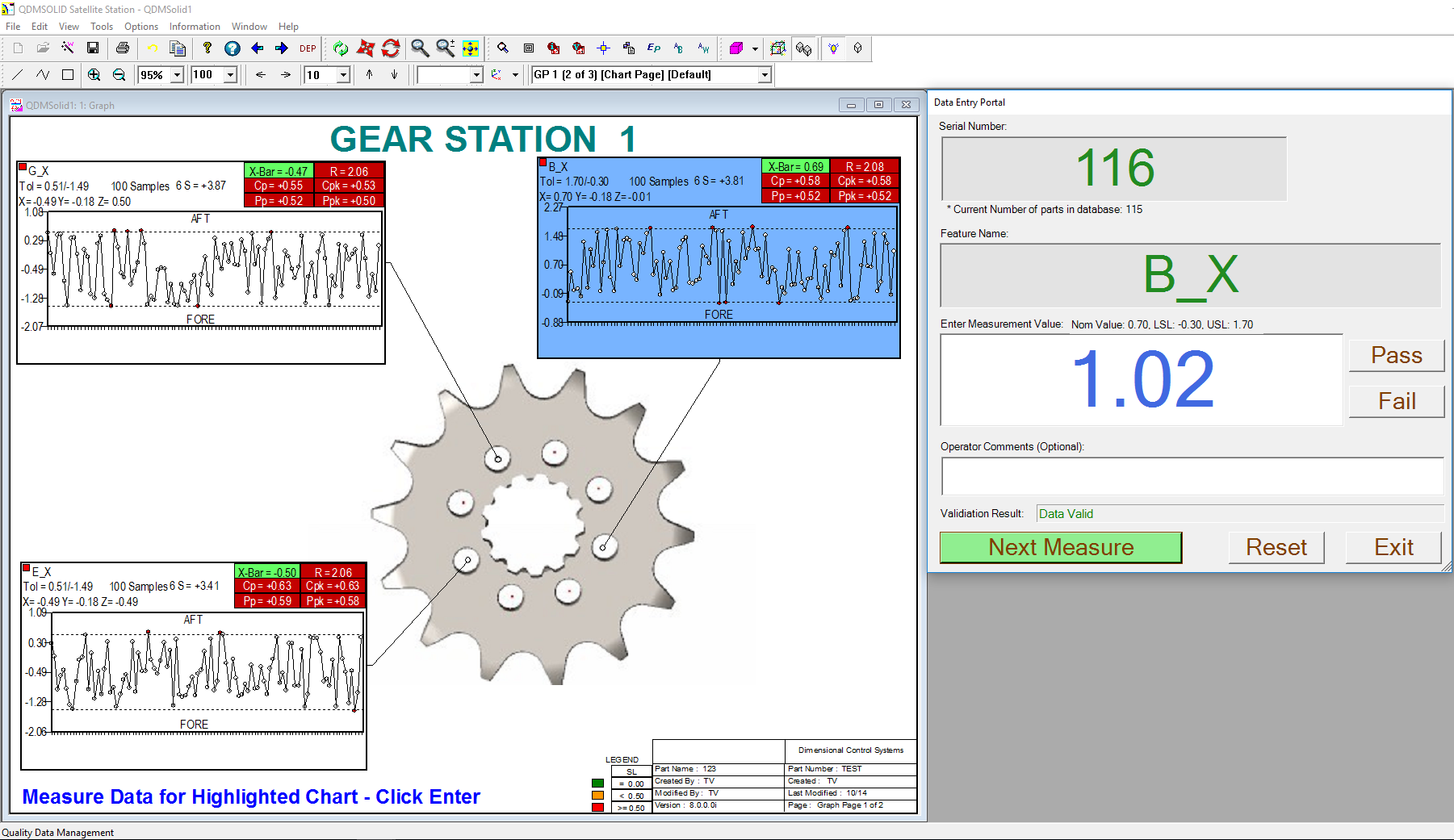This screenshot has width=1454, height=840.
Task: Click the red legend color swatch
Action: [x=597, y=807]
